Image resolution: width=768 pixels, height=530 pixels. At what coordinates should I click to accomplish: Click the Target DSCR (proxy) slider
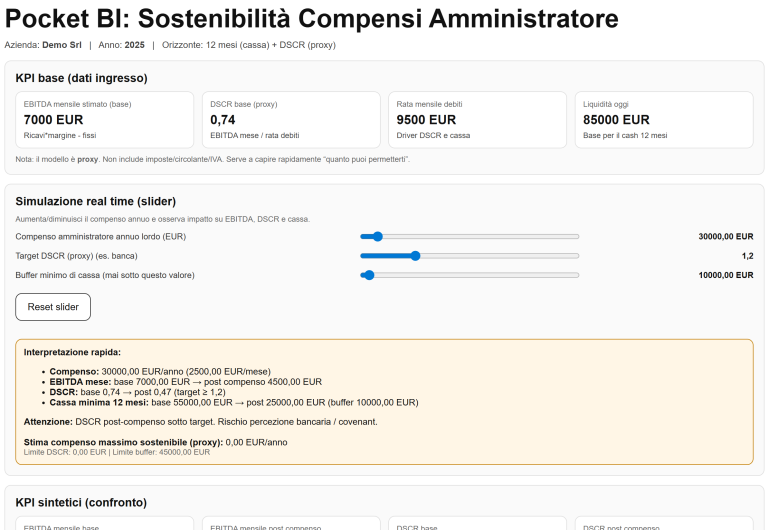pos(469,256)
